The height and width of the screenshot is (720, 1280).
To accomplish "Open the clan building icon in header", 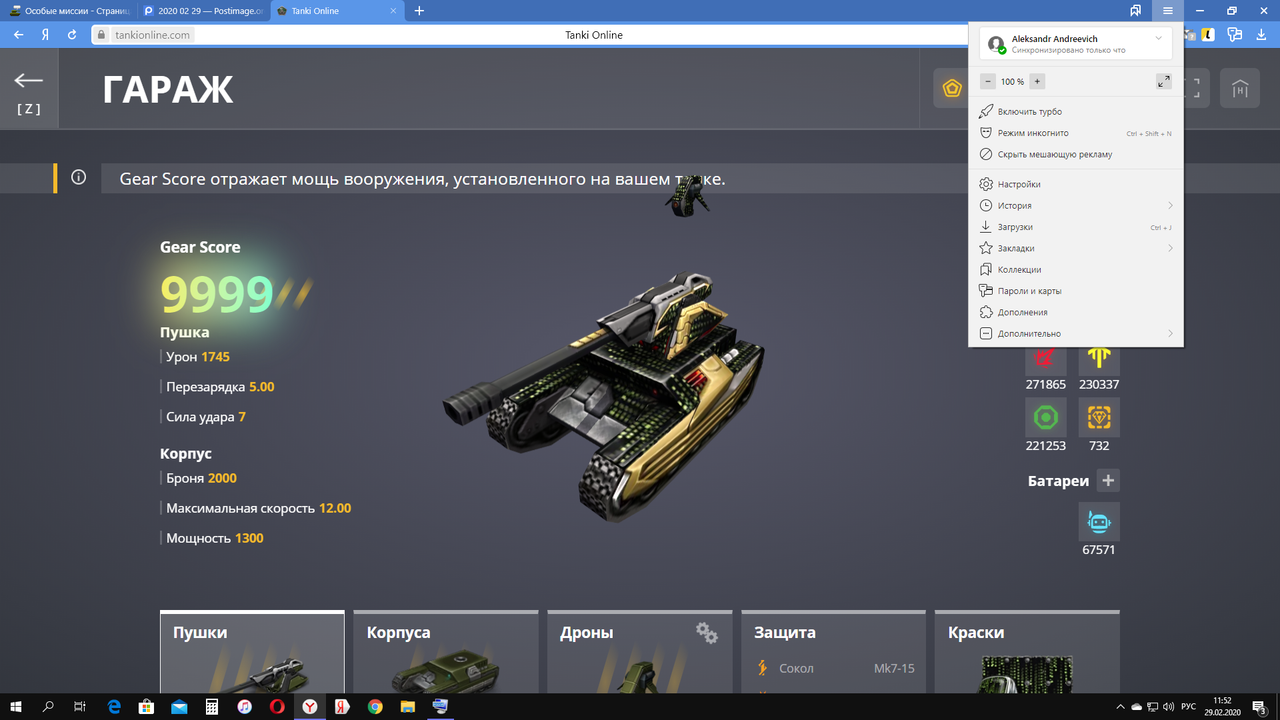I will click(x=1240, y=89).
